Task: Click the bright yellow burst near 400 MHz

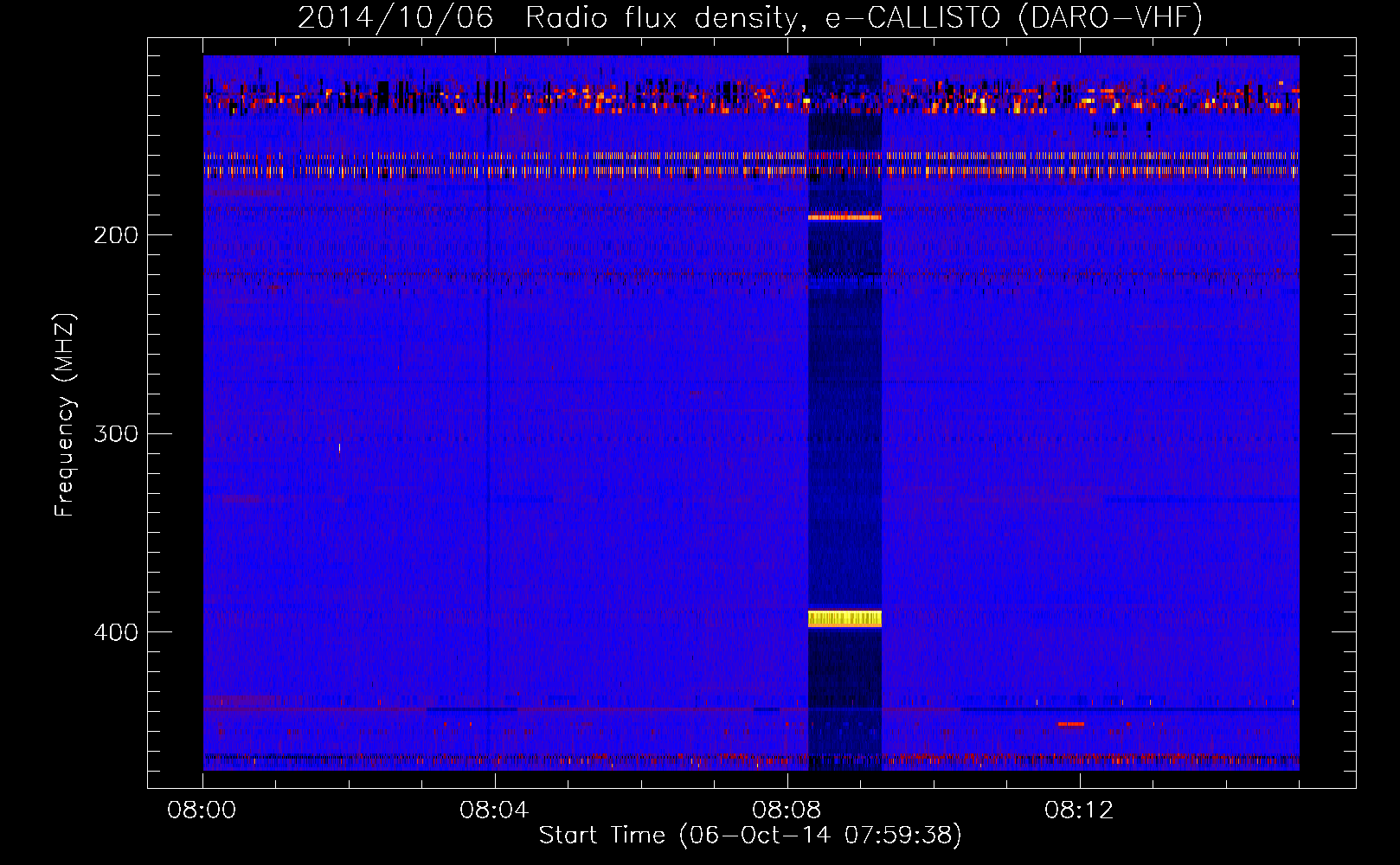Action: coord(844,618)
